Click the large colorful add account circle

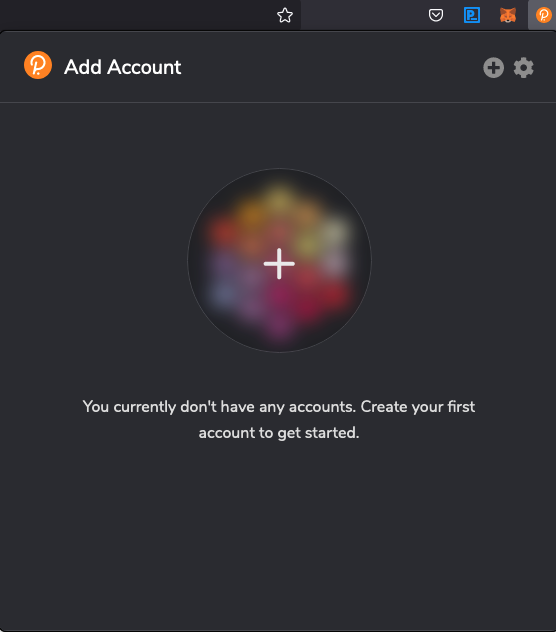click(279, 260)
